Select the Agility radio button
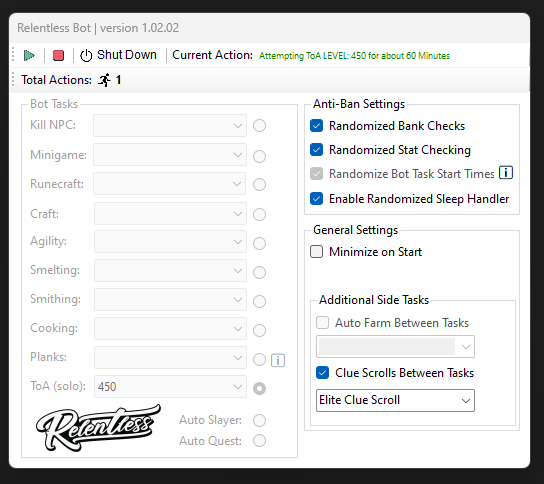 coord(260,244)
